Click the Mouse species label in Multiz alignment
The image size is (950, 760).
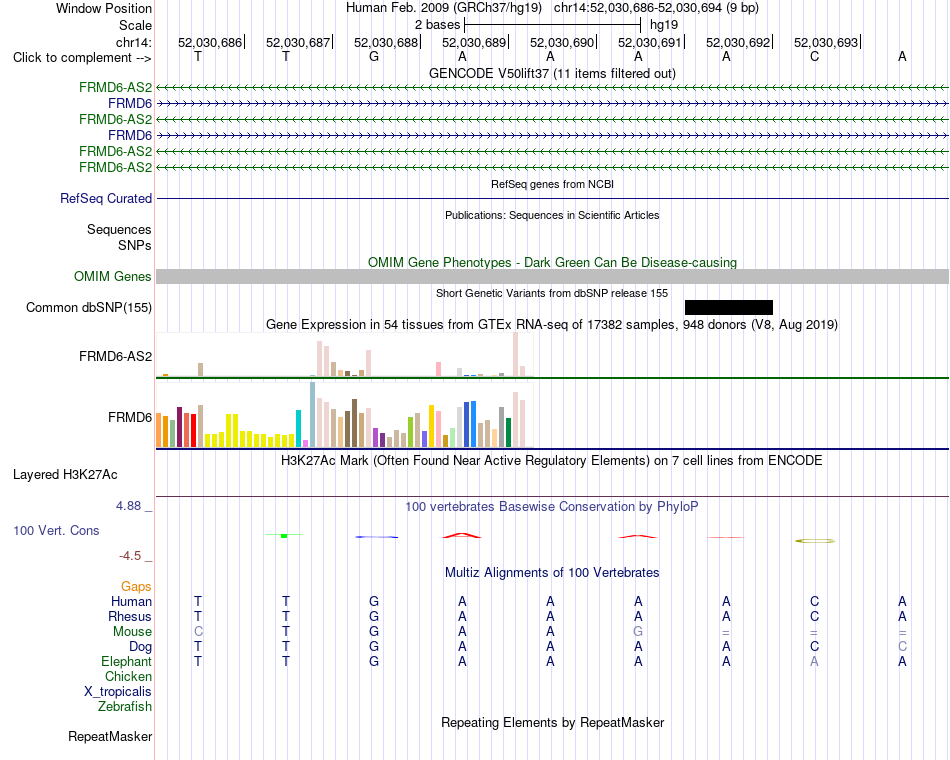coord(132,632)
